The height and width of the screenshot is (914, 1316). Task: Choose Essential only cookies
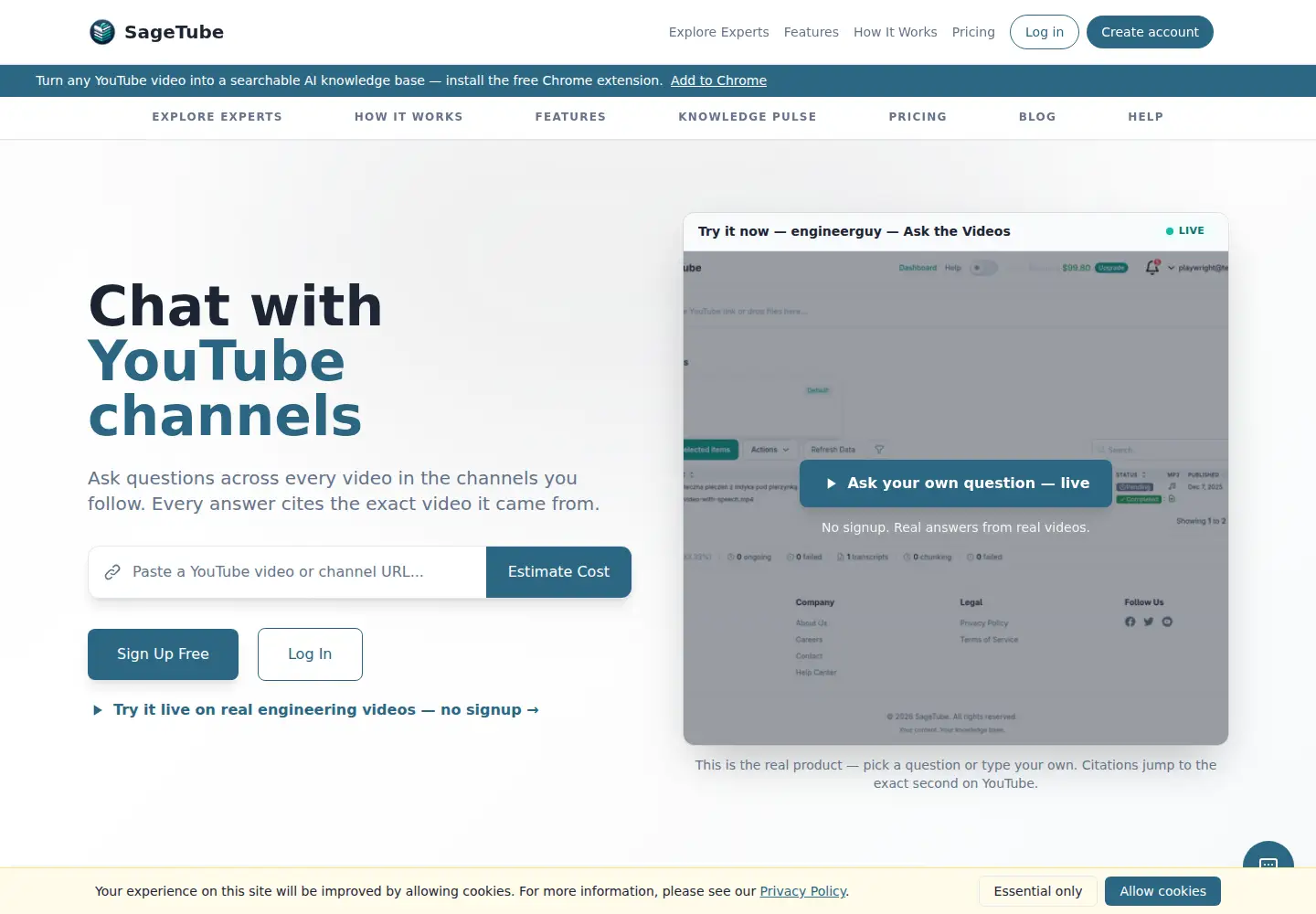coord(1038,891)
